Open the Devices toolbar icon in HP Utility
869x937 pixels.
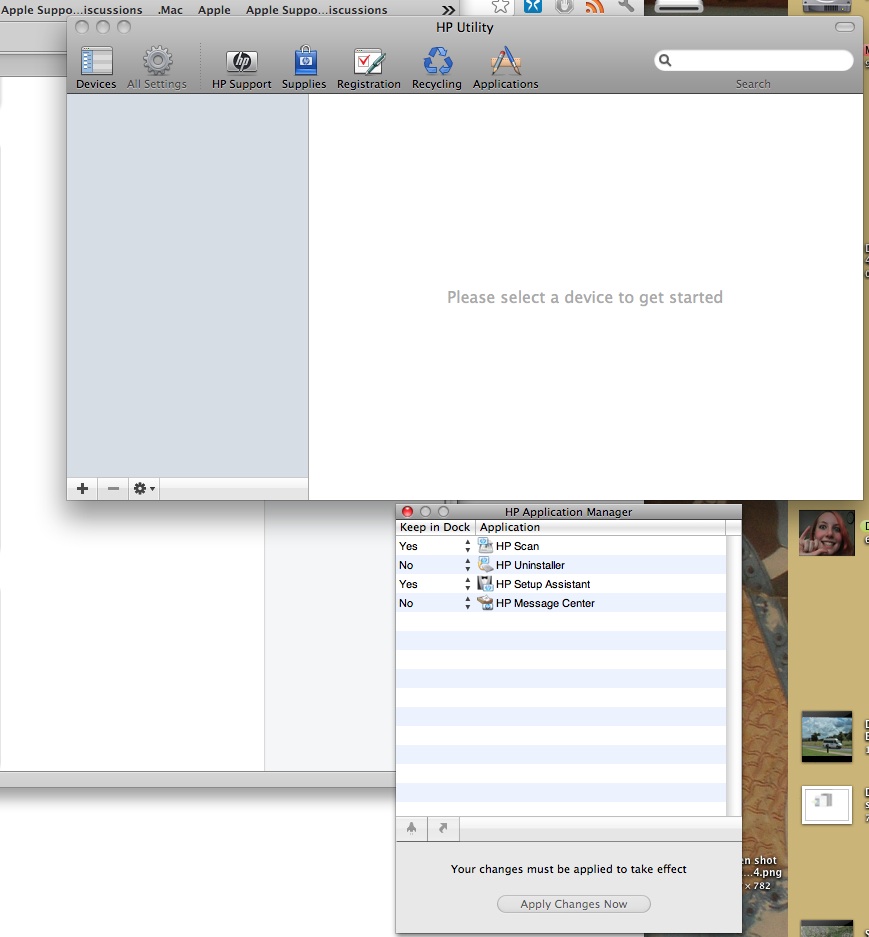point(96,67)
